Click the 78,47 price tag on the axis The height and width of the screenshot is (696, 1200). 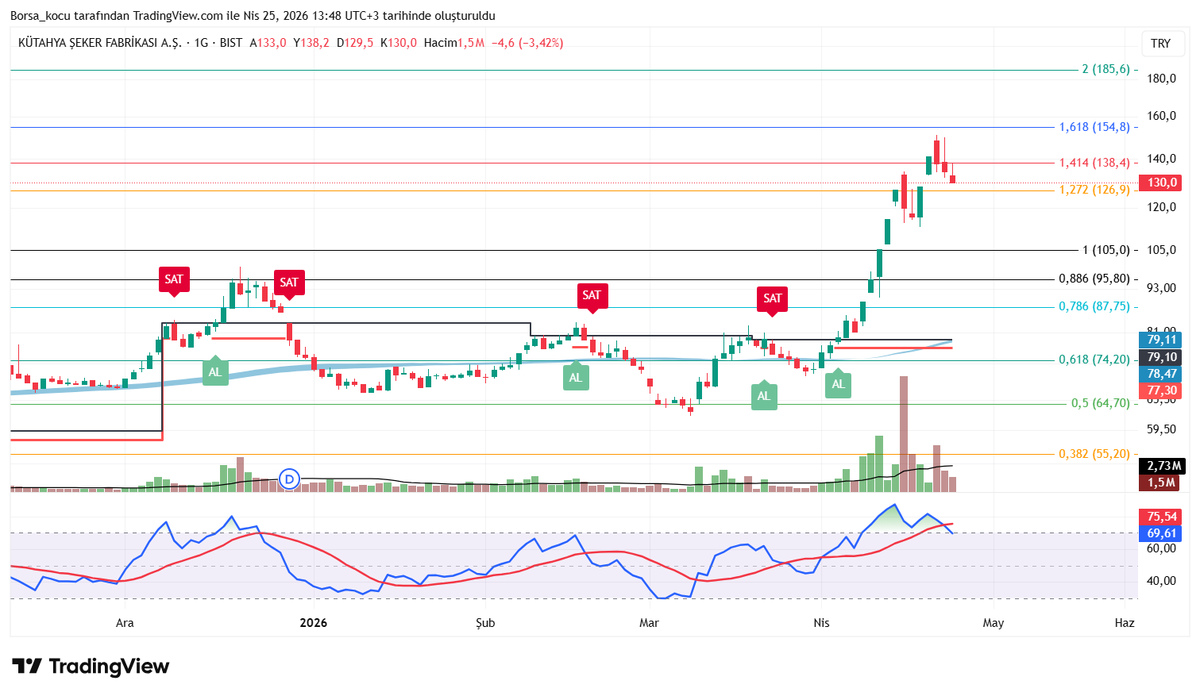tap(1162, 373)
